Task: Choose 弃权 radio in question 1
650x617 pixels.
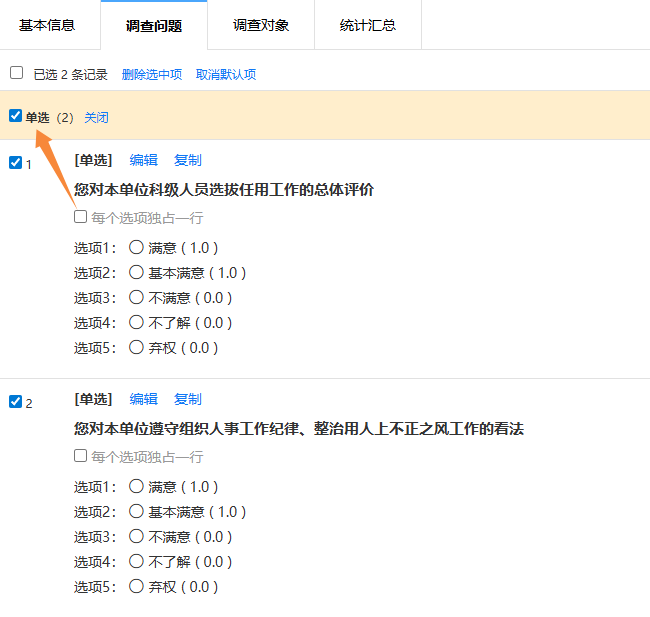Action: pyautogui.click(x=137, y=348)
